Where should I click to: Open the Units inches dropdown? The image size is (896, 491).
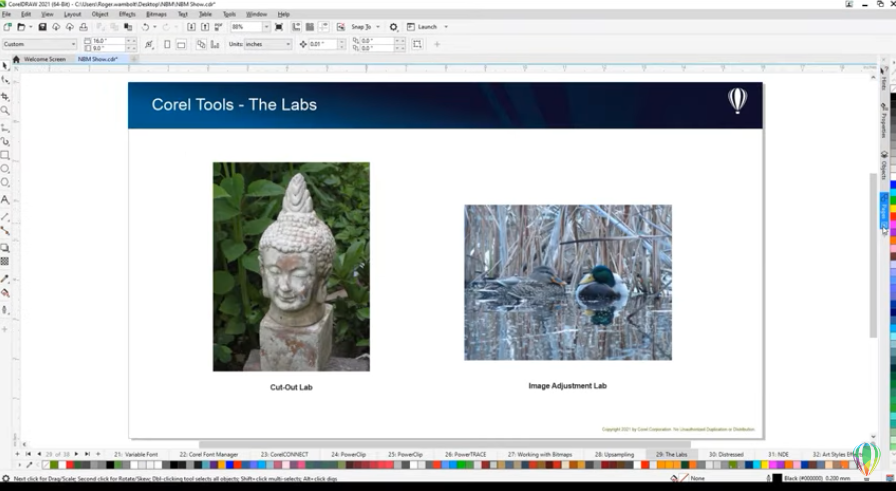(269, 44)
